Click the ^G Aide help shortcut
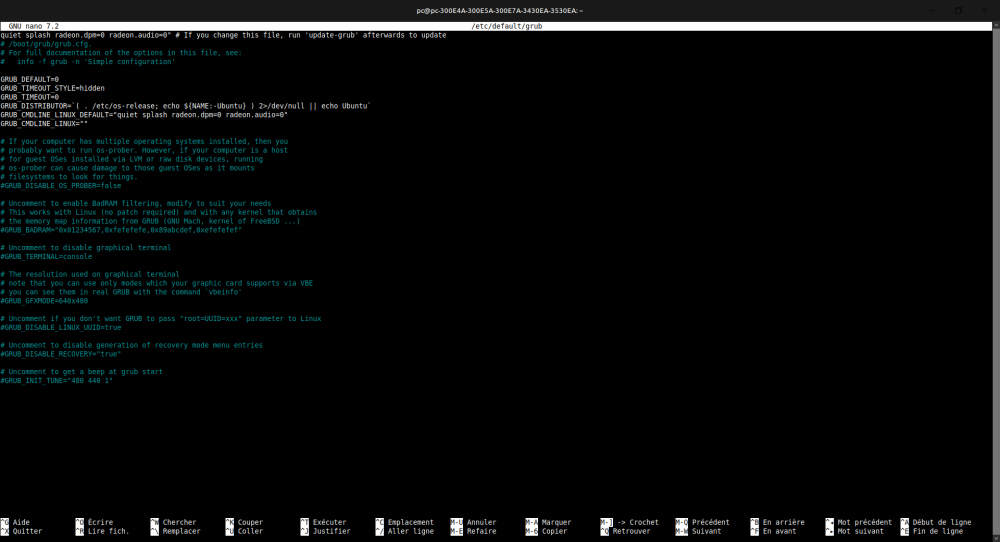 coord(20,522)
